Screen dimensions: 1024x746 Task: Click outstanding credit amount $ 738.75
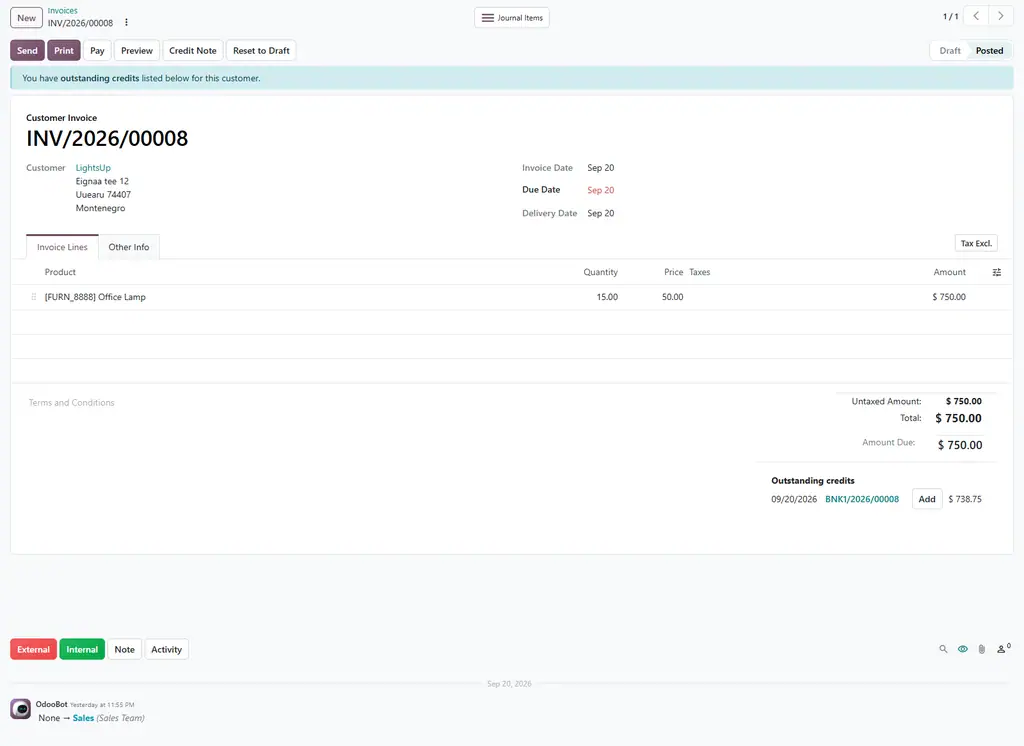[965, 499]
